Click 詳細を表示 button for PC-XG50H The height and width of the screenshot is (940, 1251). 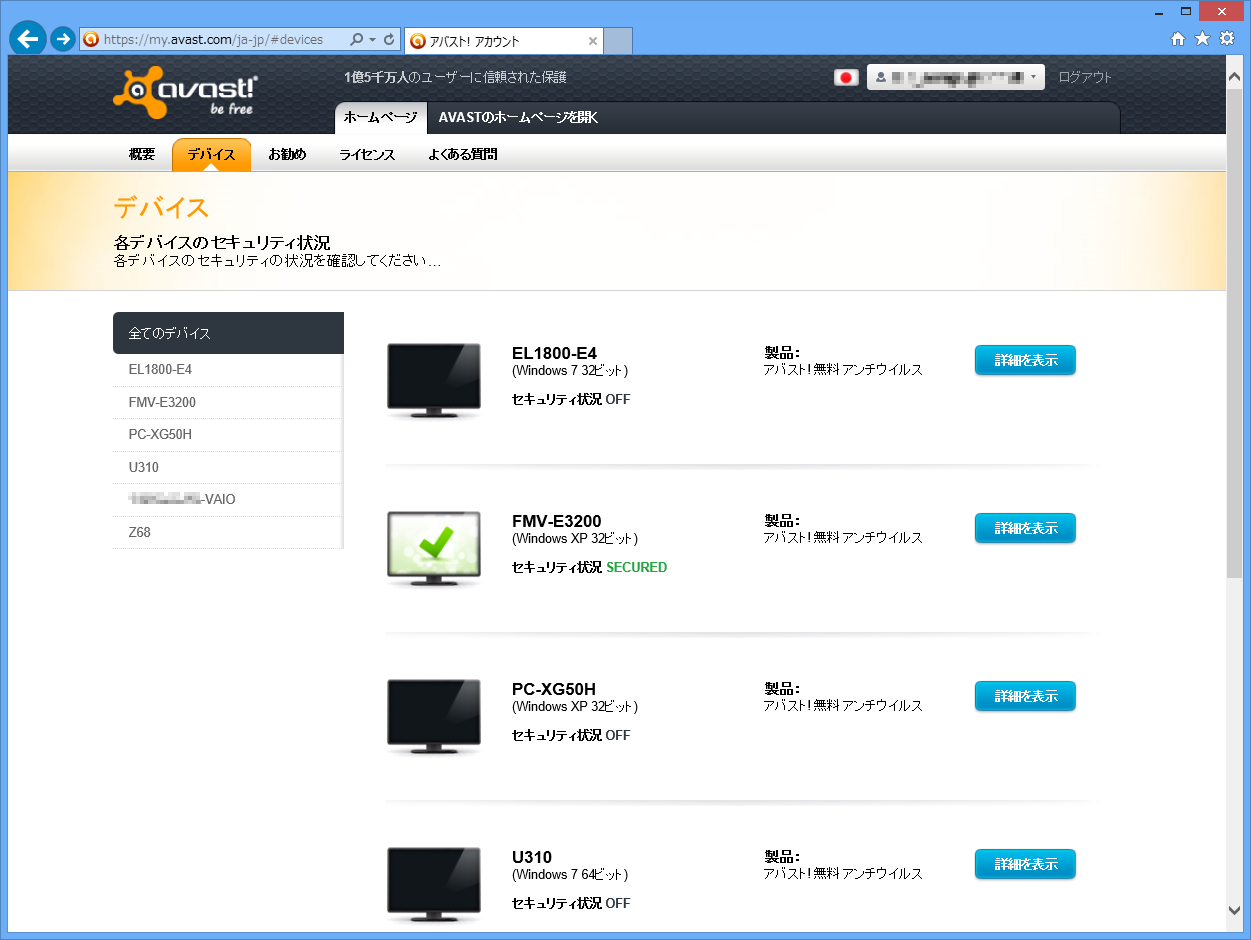click(1025, 696)
